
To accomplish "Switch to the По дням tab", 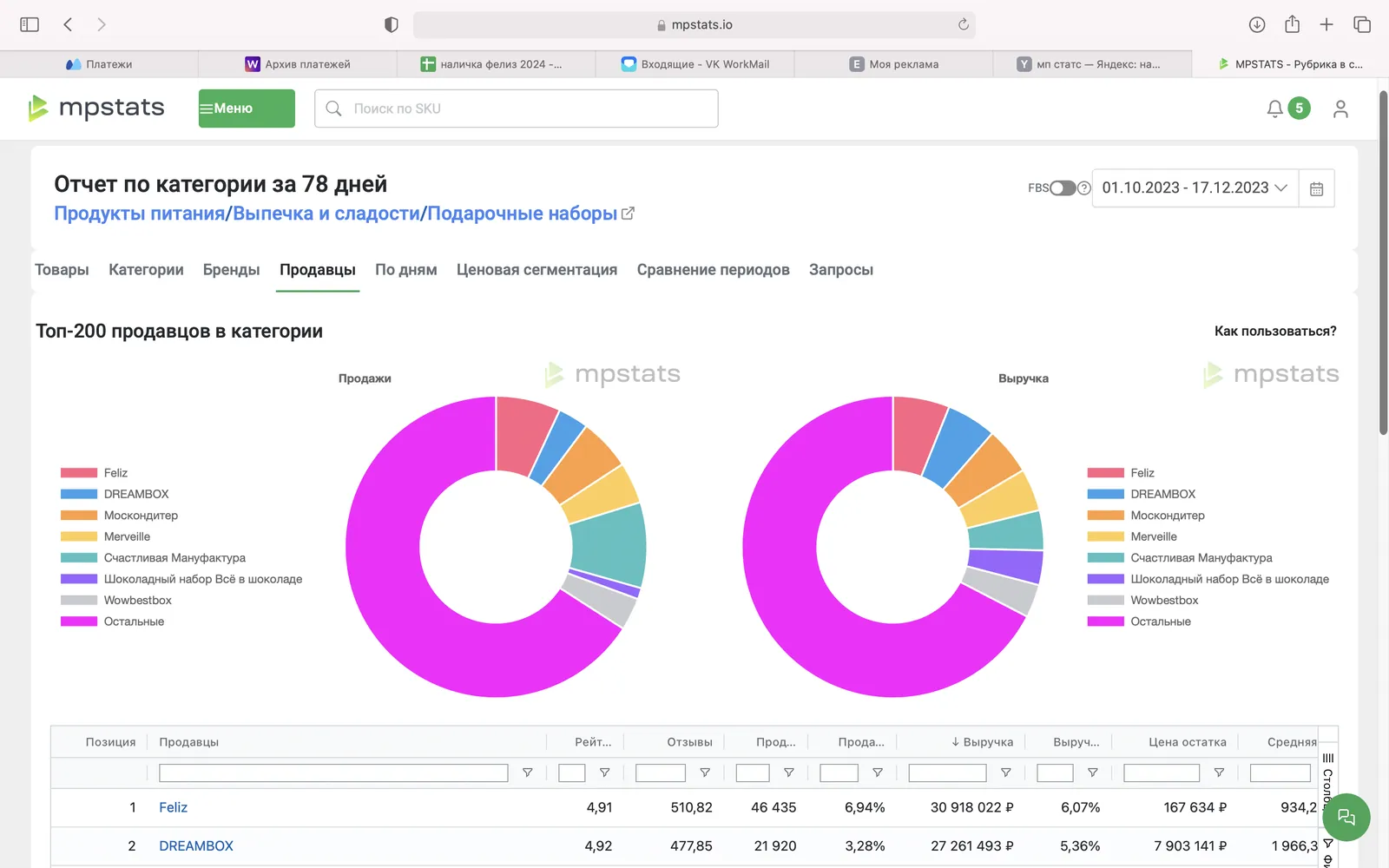I will [x=406, y=270].
